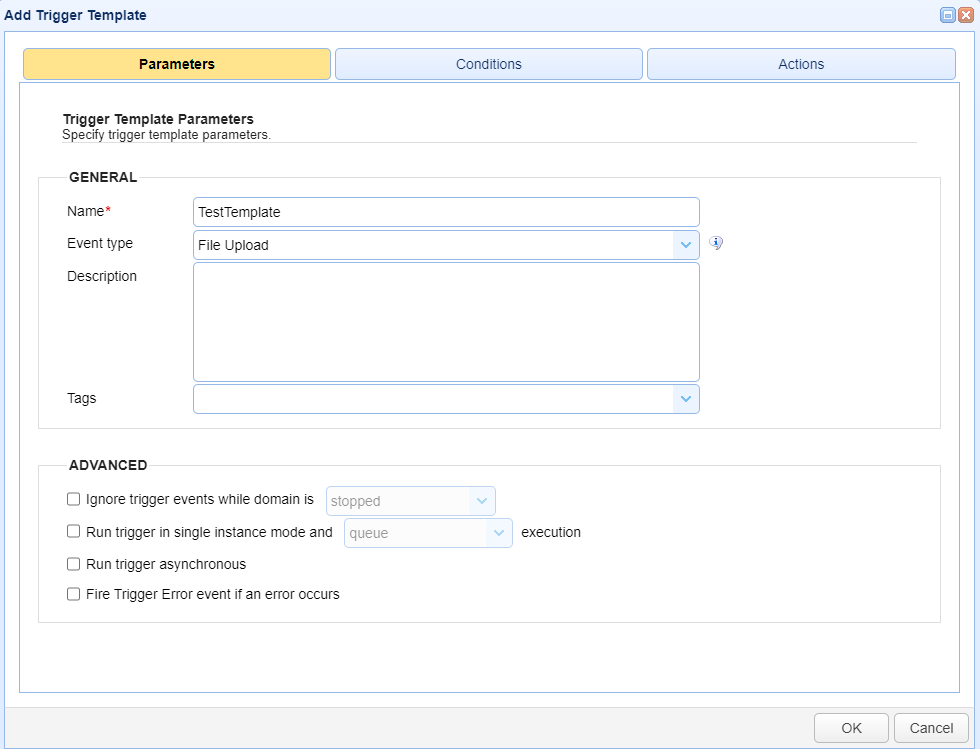Open the Event type dropdown arrow
The image size is (980, 749).
click(x=686, y=245)
